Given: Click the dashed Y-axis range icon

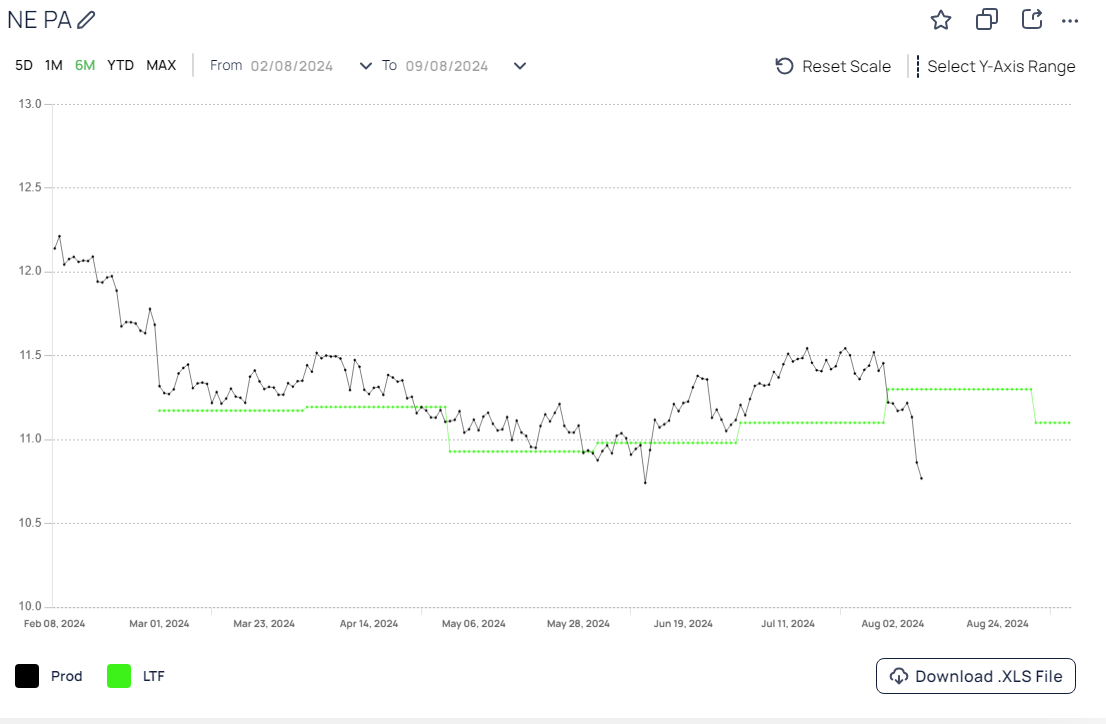Looking at the screenshot, I should coord(917,66).
